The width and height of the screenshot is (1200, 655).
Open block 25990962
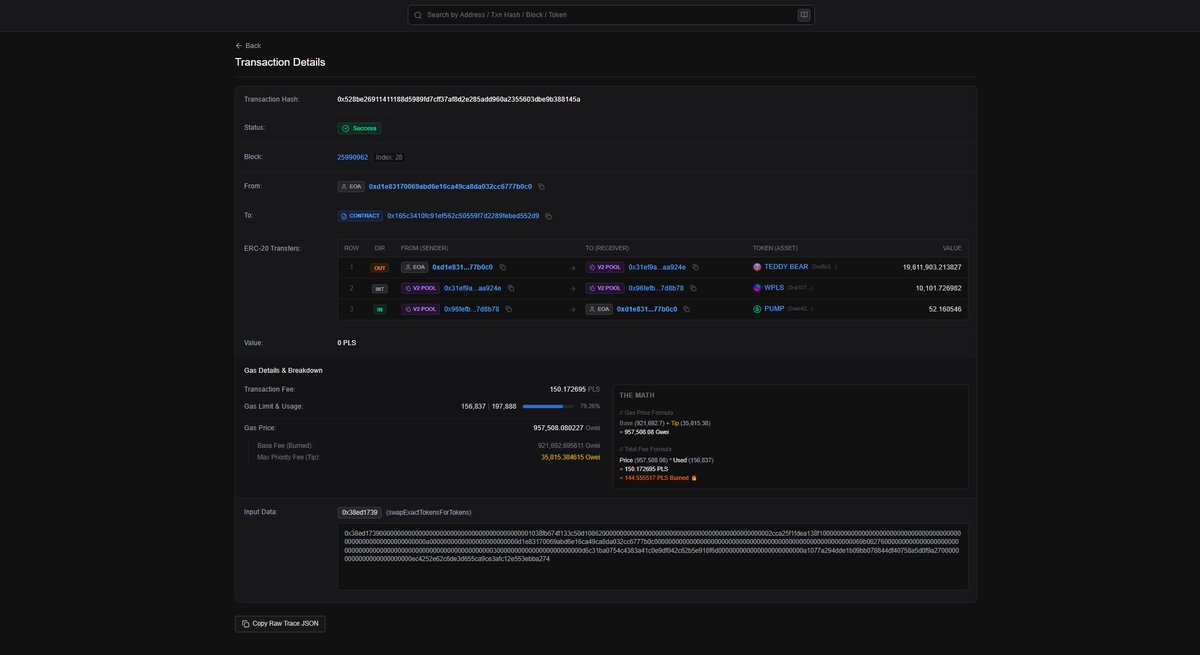click(x=351, y=157)
